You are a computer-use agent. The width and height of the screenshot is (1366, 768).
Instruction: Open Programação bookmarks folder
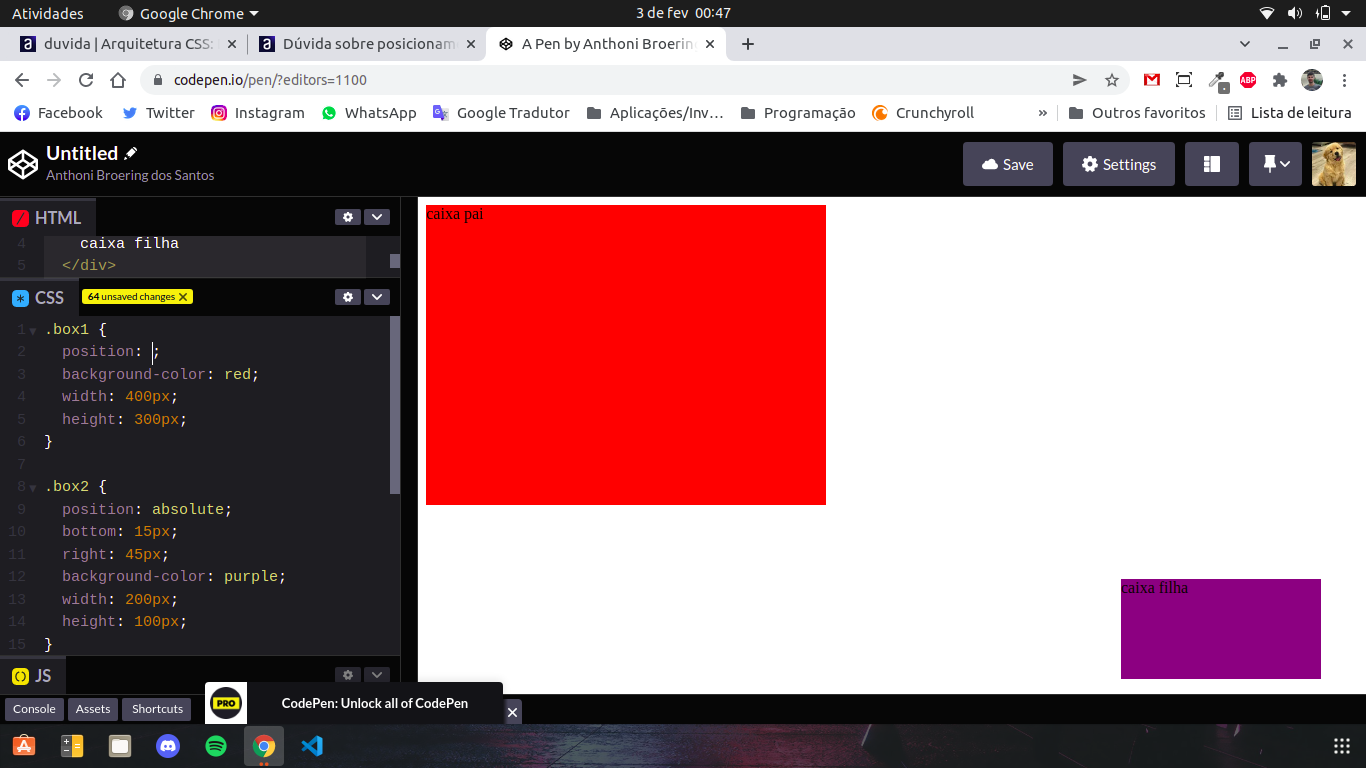(798, 113)
